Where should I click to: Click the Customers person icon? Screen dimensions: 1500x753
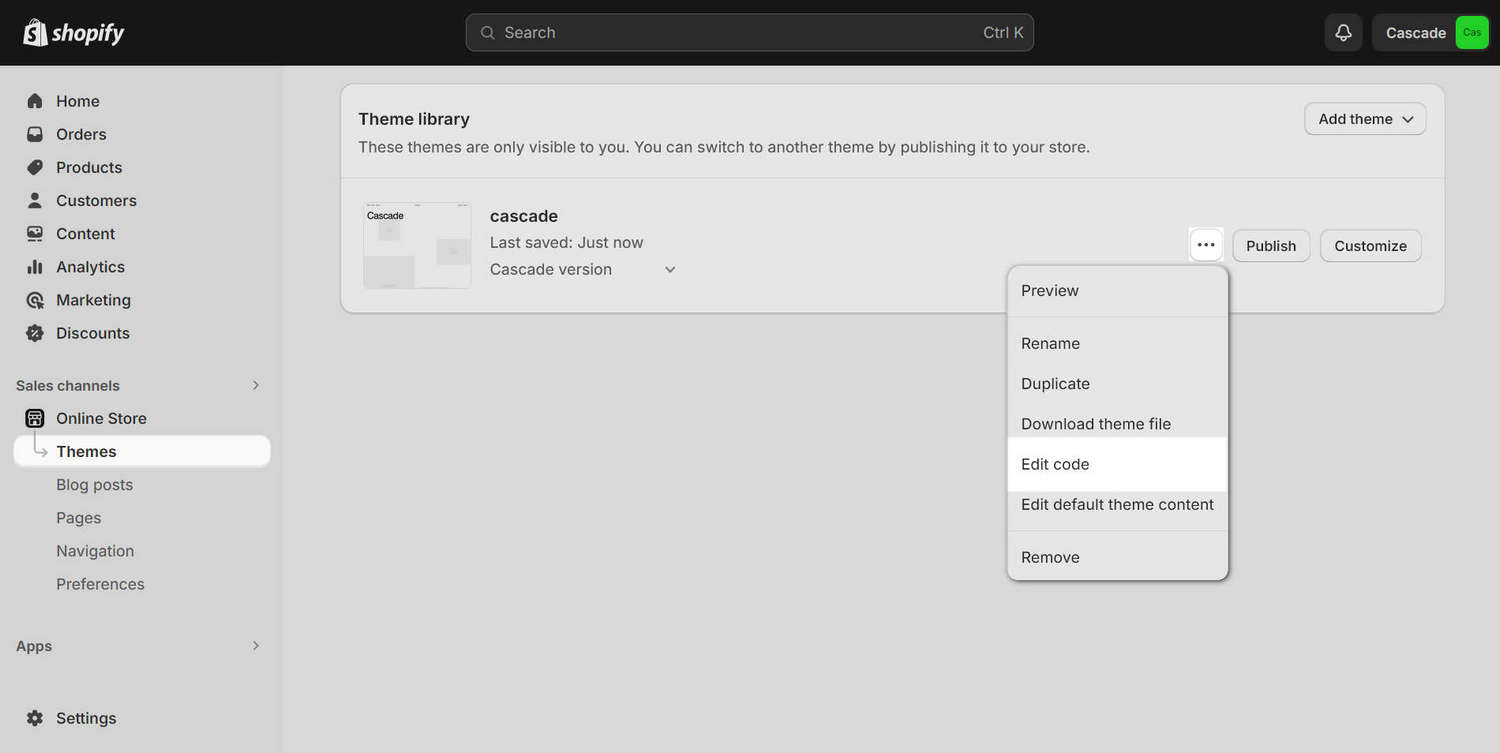click(x=35, y=200)
